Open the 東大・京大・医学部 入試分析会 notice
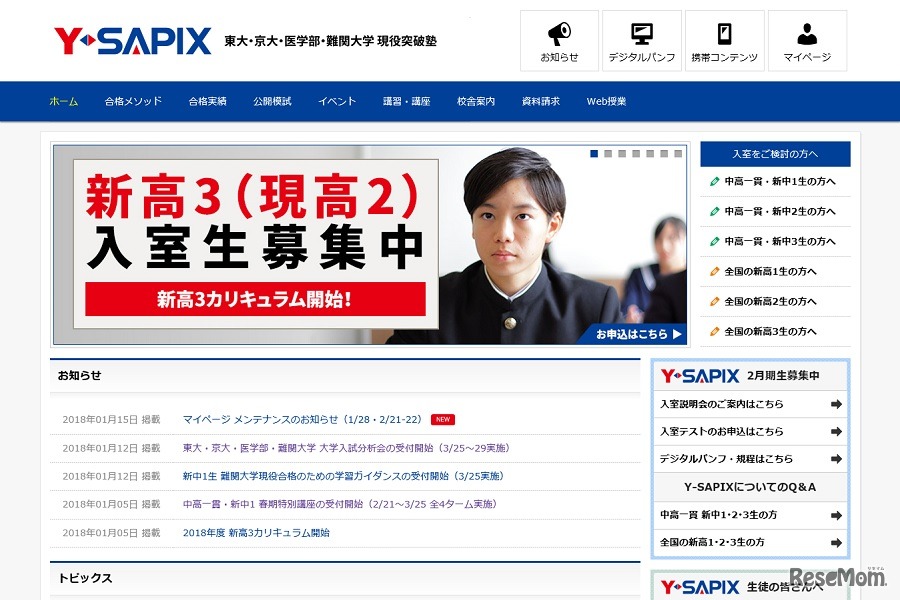 point(345,448)
